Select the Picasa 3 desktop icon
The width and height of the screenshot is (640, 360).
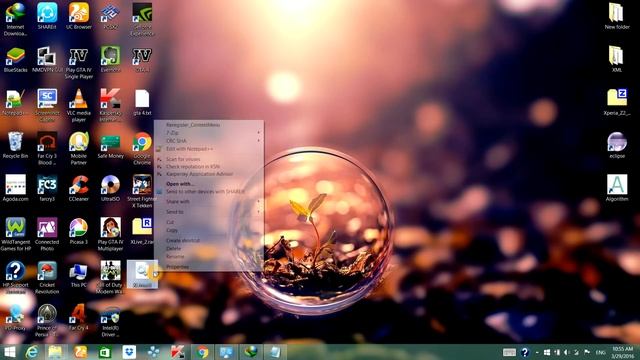tap(79, 231)
